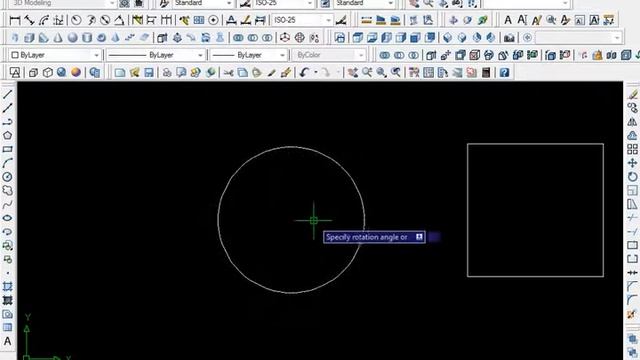640x360 pixels.
Task: Expand the Undo history arrow
Action: pyautogui.click(x=316, y=72)
